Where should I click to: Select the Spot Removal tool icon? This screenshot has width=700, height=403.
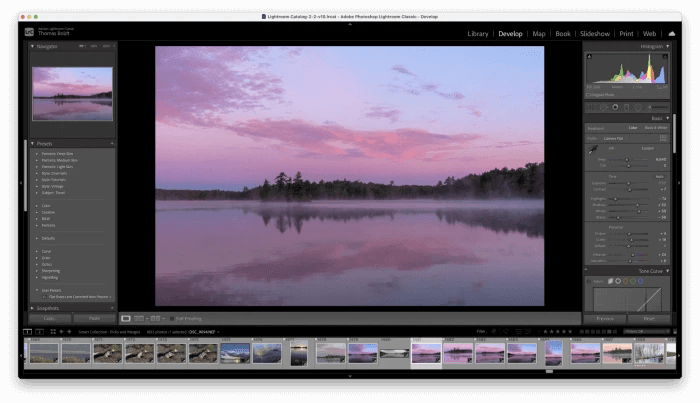604,107
